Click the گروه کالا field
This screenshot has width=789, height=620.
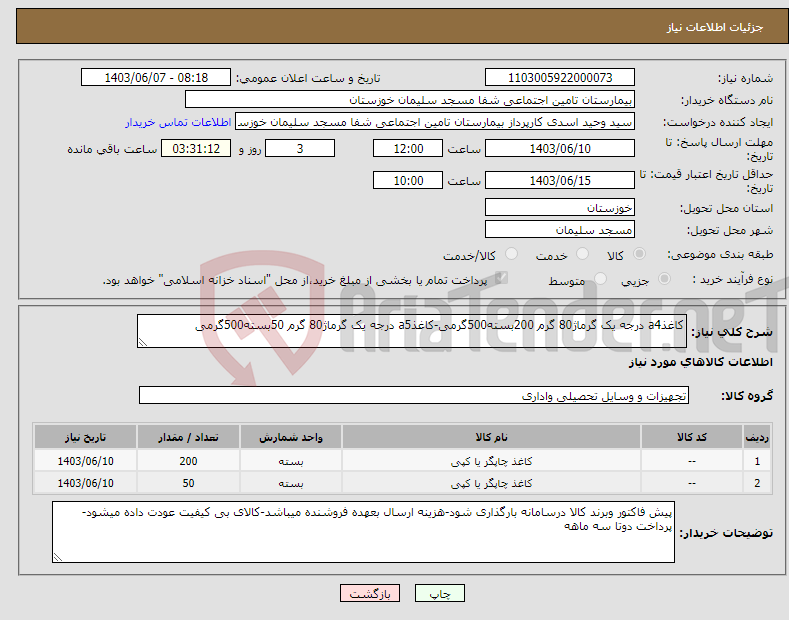[x=414, y=396]
